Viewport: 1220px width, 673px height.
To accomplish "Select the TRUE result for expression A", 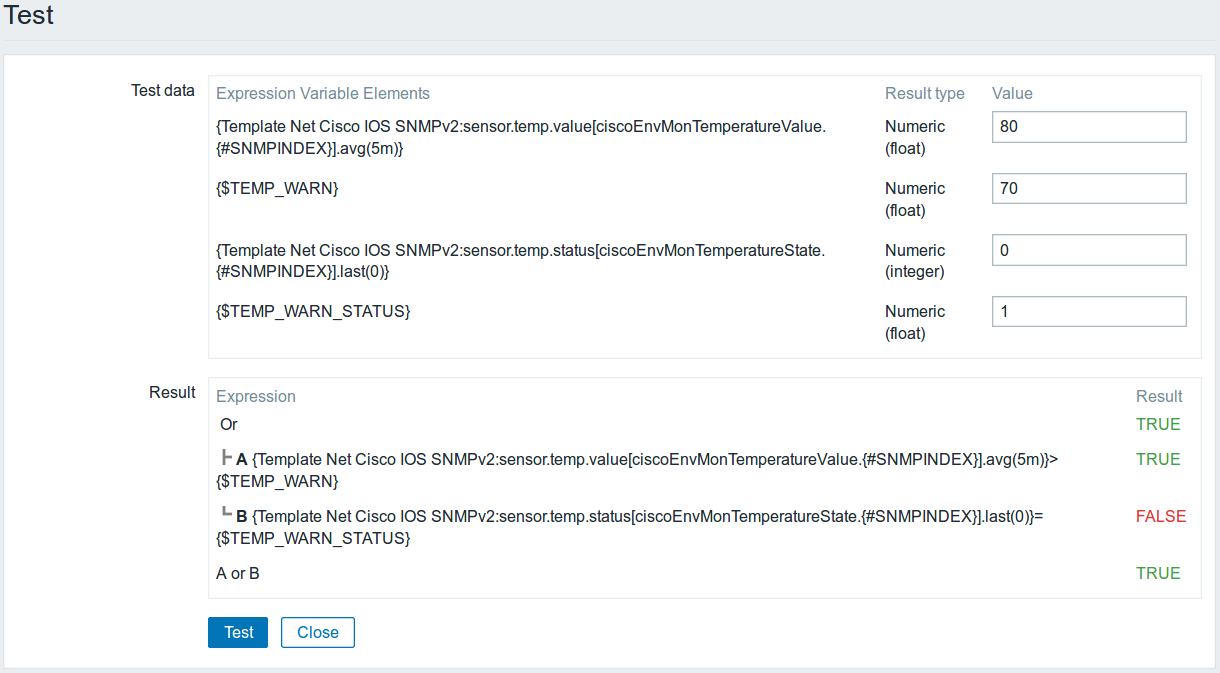I will click(1158, 459).
